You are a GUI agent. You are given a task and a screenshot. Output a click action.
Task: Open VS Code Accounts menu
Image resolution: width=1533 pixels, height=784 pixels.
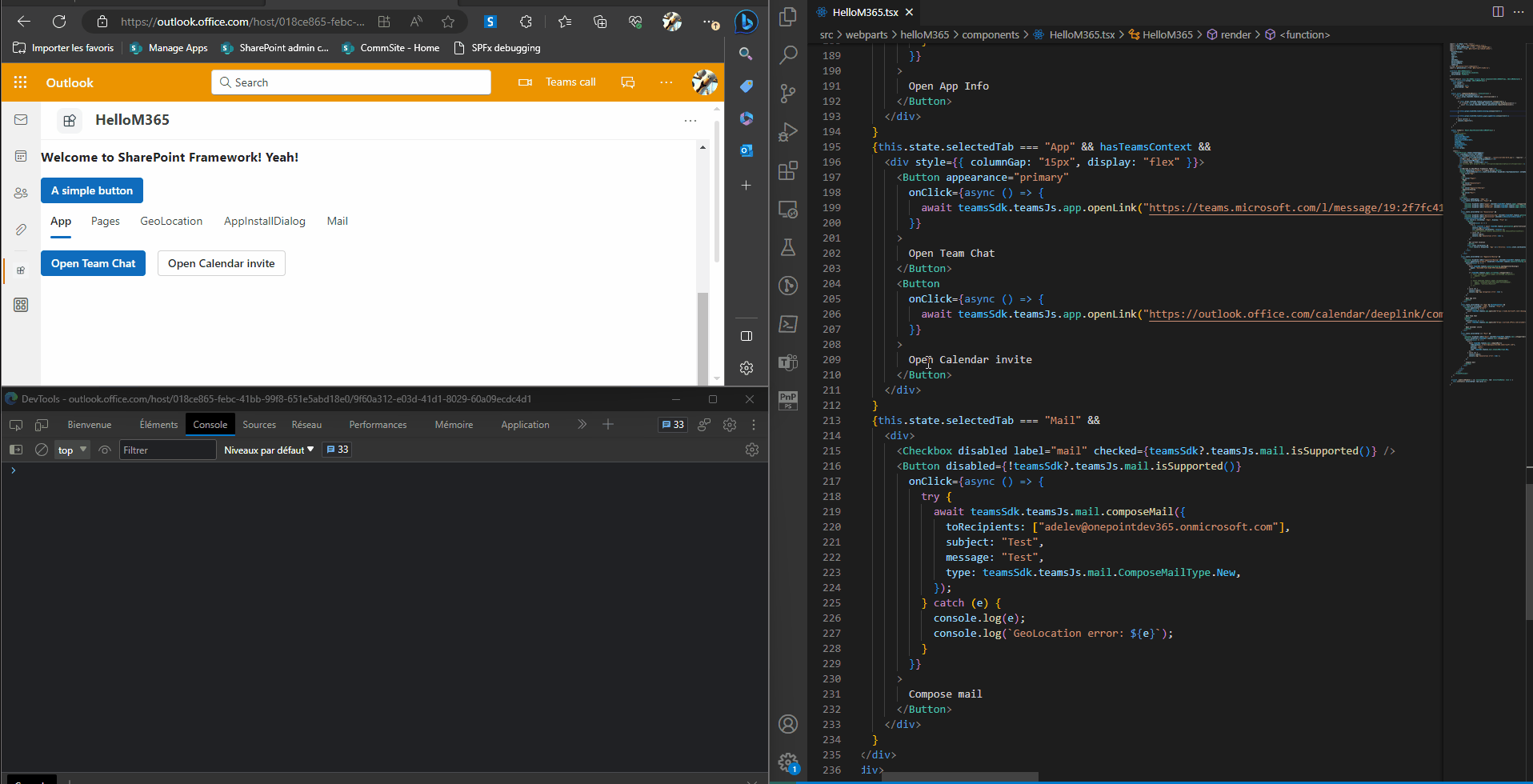[788, 724]
